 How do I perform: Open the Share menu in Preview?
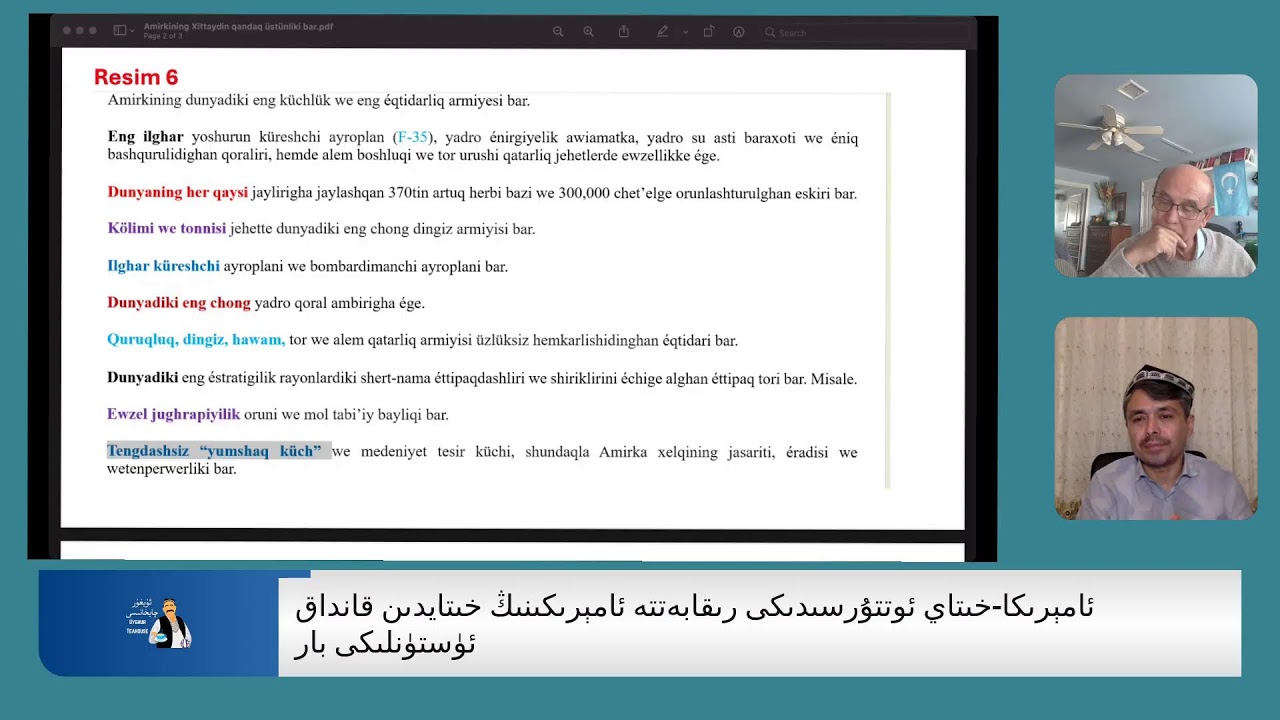pyautogui.click(x=624, y=32)
